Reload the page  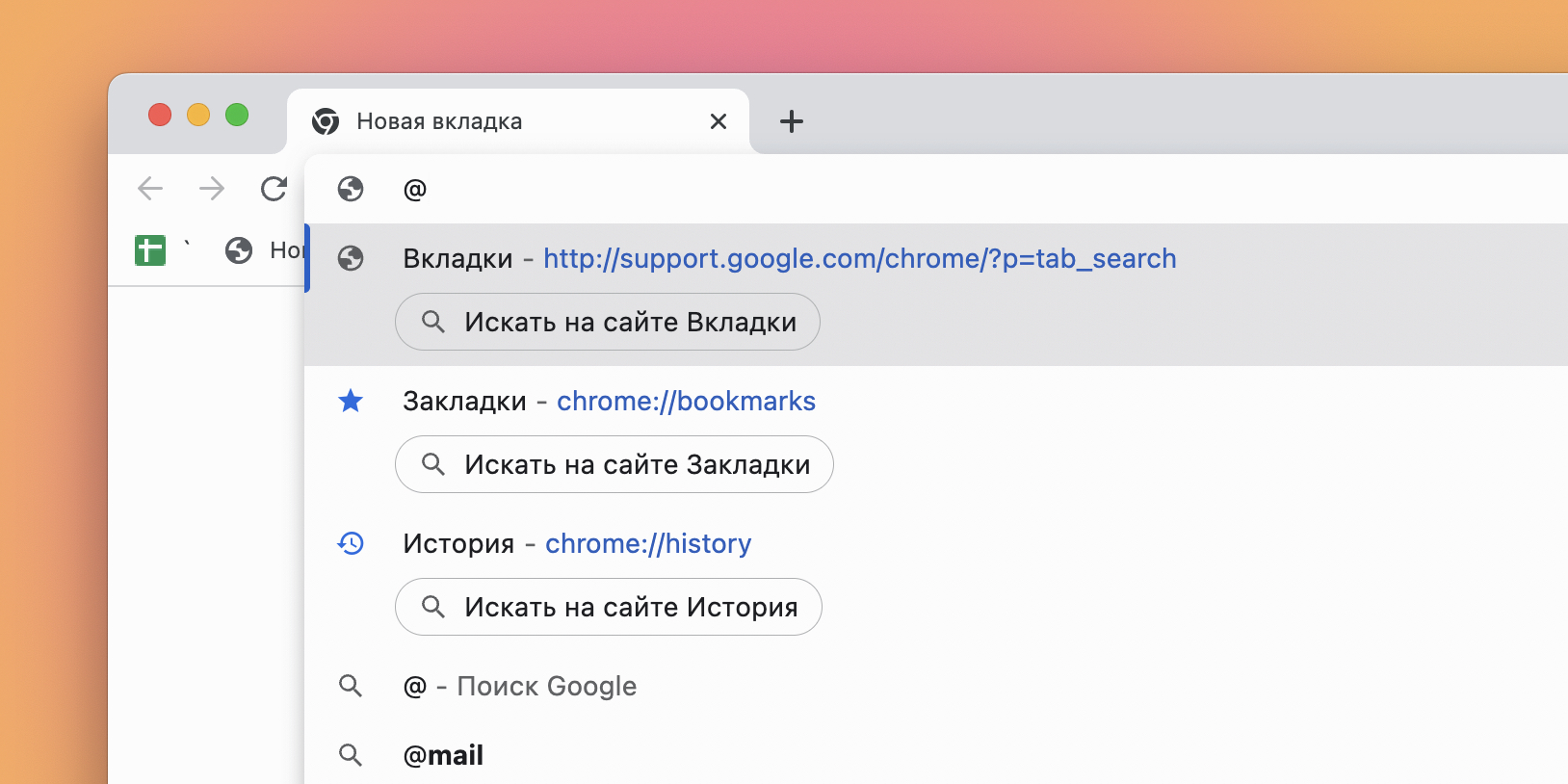pyautogui.click(x=274, y=188)
